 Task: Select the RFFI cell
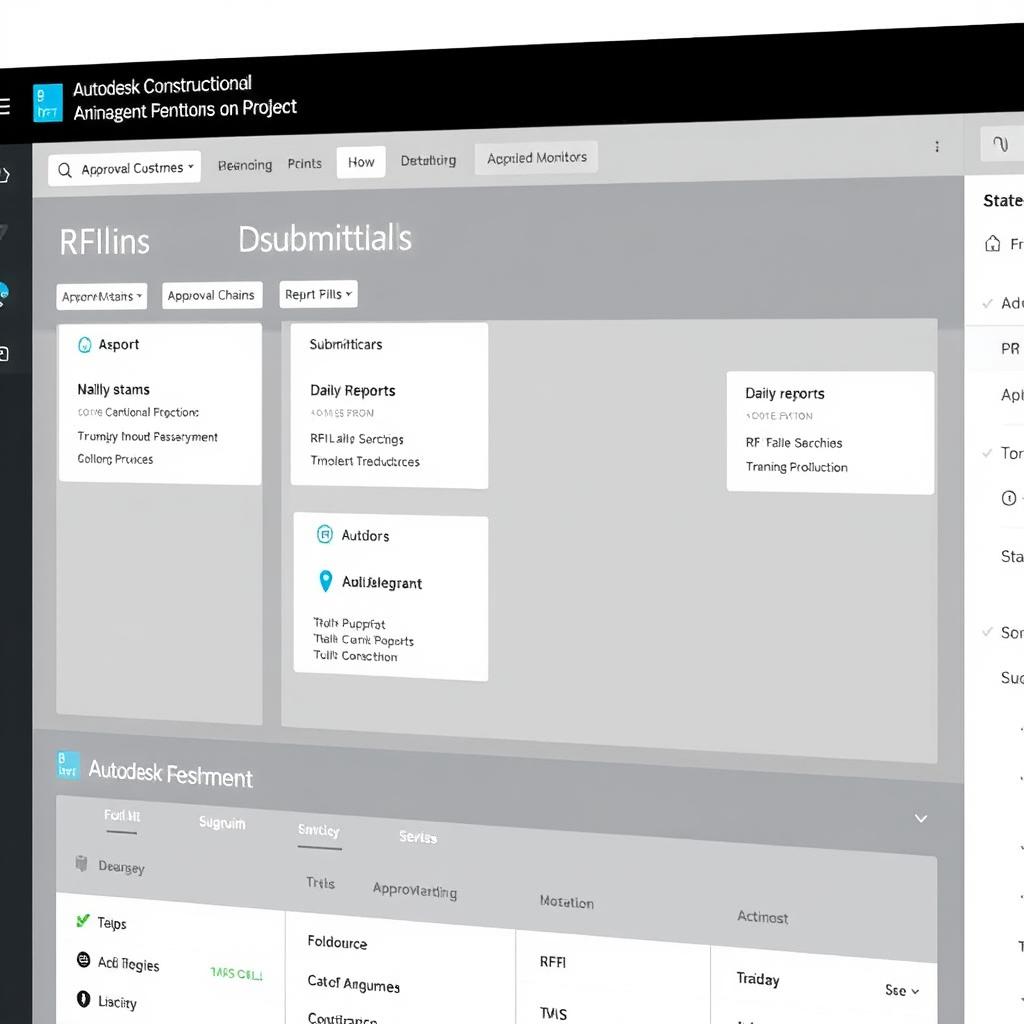point(553,962)
